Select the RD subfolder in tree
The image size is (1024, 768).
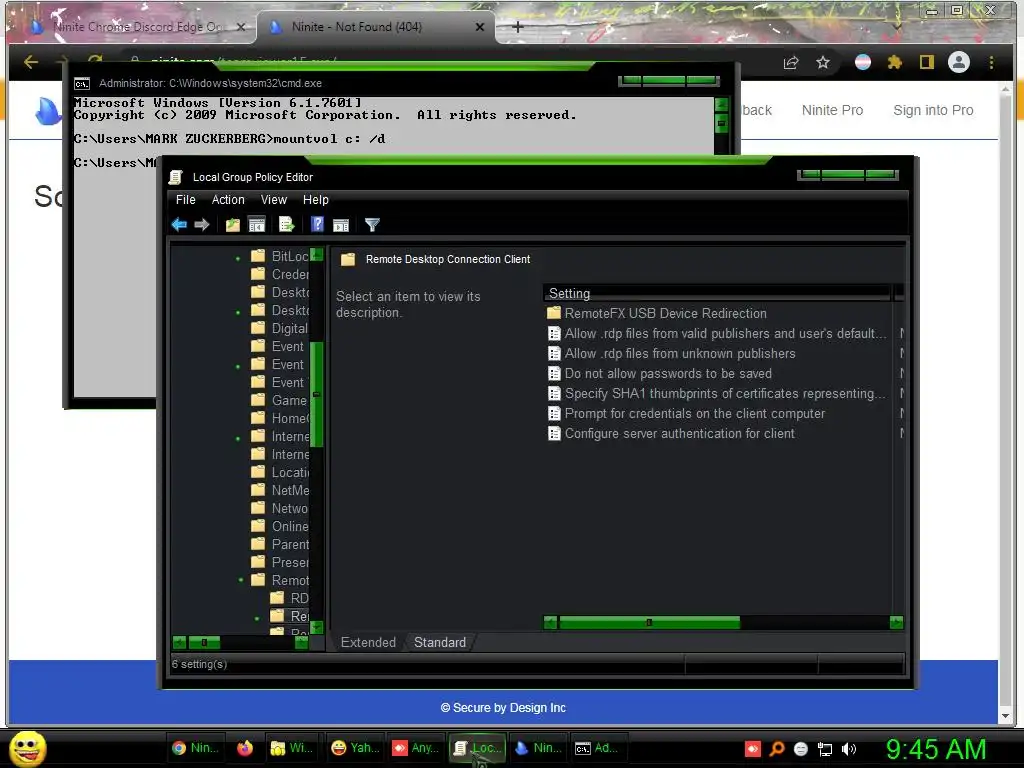(290, 598)
